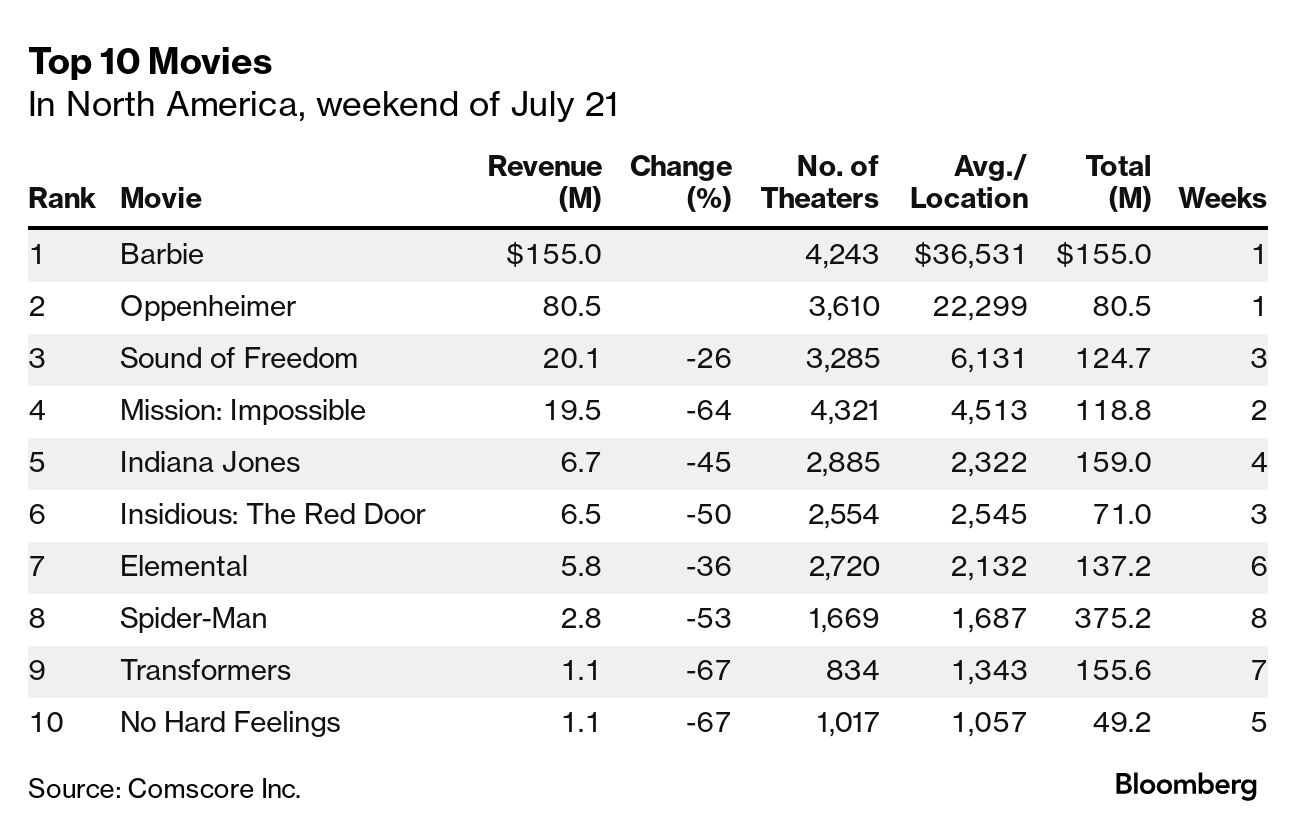Click the subtitle In North America text
1296x830 pixels.
point(323,104)
